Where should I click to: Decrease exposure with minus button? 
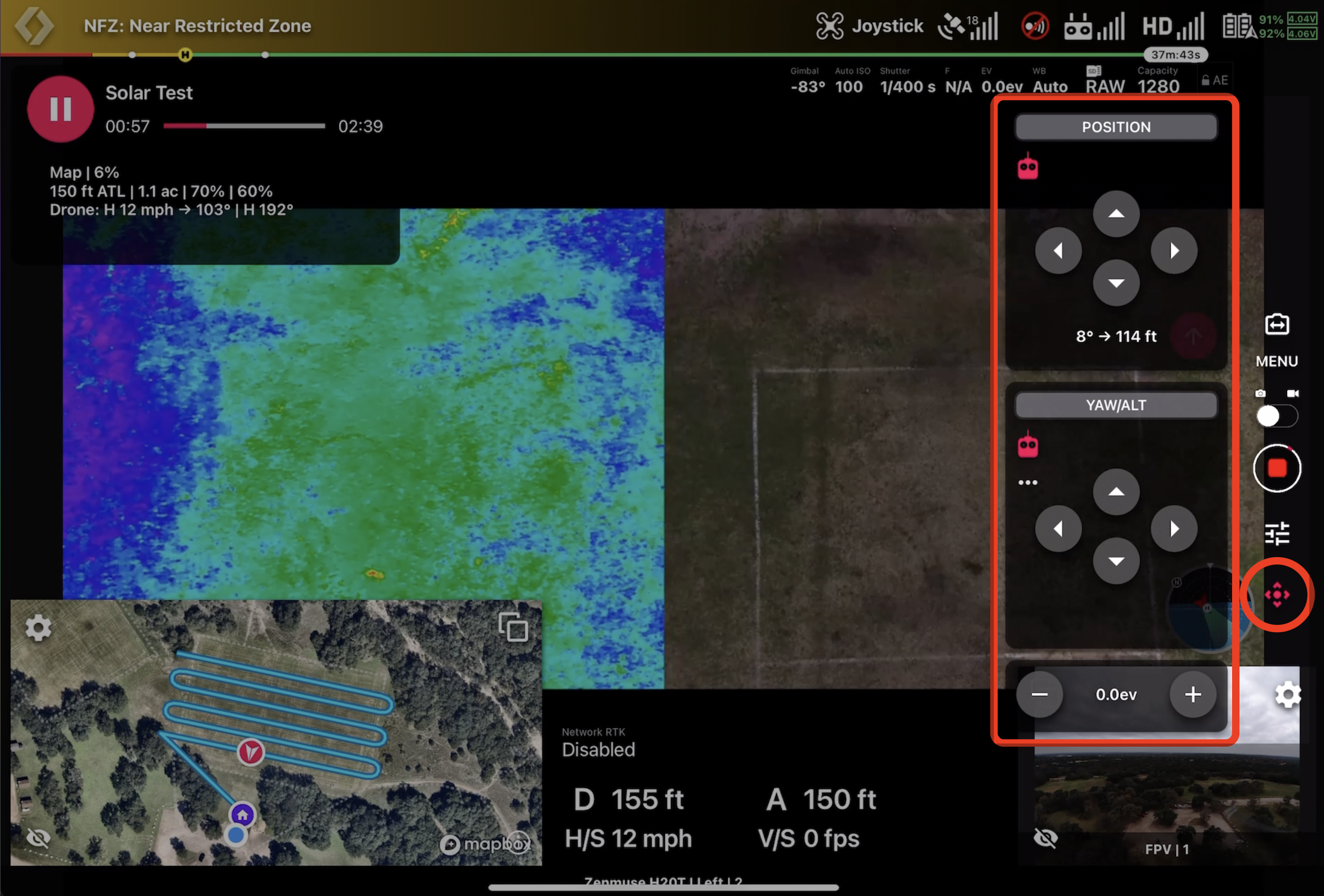pyautogui.click(x=1039, y=694)
